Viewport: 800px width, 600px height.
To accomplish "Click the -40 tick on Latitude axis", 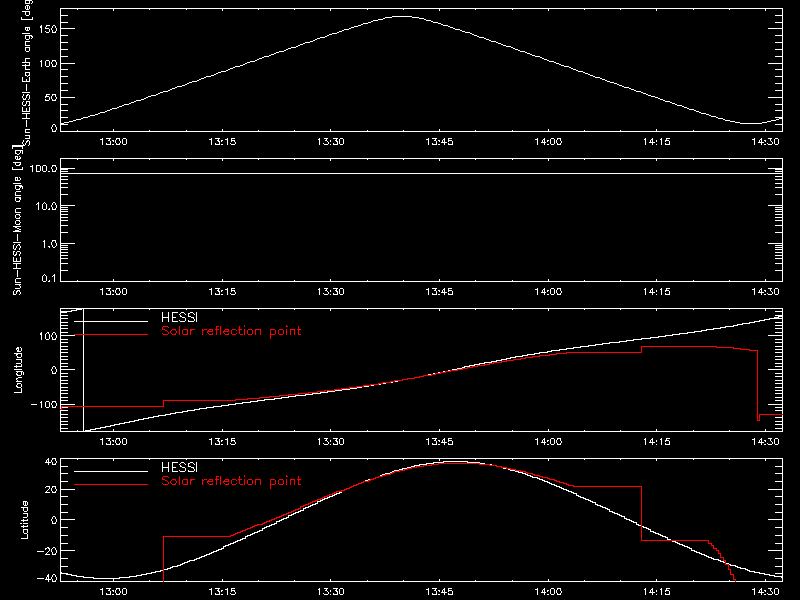I will tap(47, 579).
